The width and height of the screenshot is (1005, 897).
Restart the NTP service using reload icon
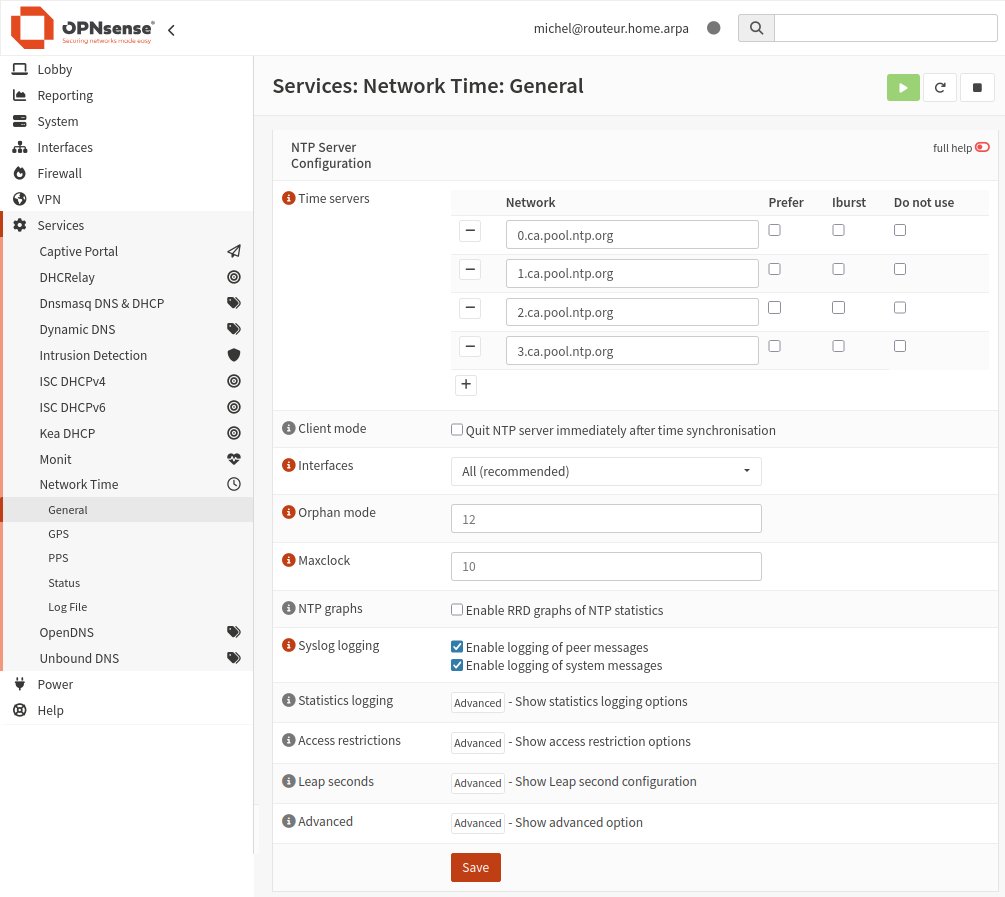pyautogui.click(x=940, y=87)
